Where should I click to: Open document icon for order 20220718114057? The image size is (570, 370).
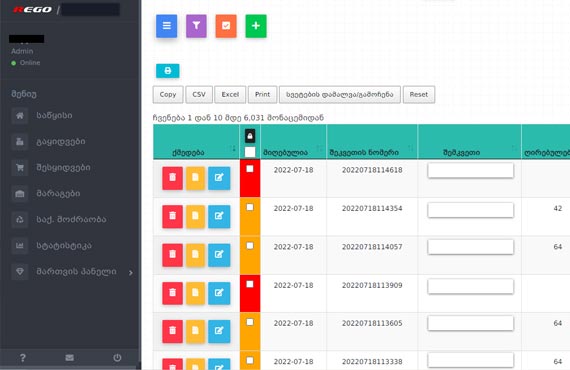[196, 255]
